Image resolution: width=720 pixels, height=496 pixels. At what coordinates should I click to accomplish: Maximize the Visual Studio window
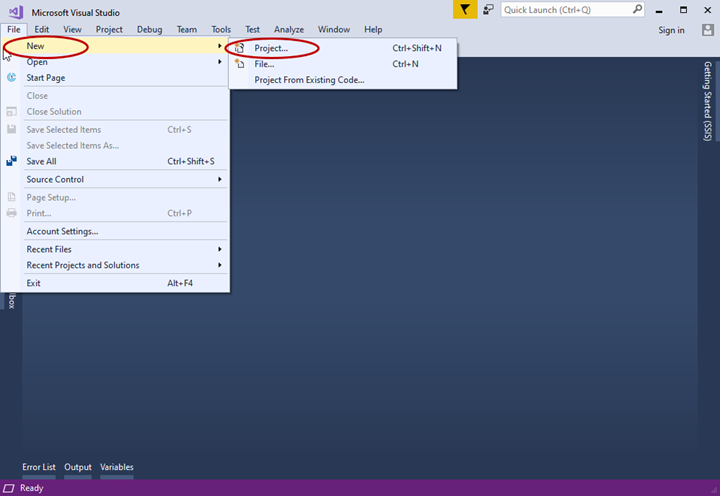683,10
